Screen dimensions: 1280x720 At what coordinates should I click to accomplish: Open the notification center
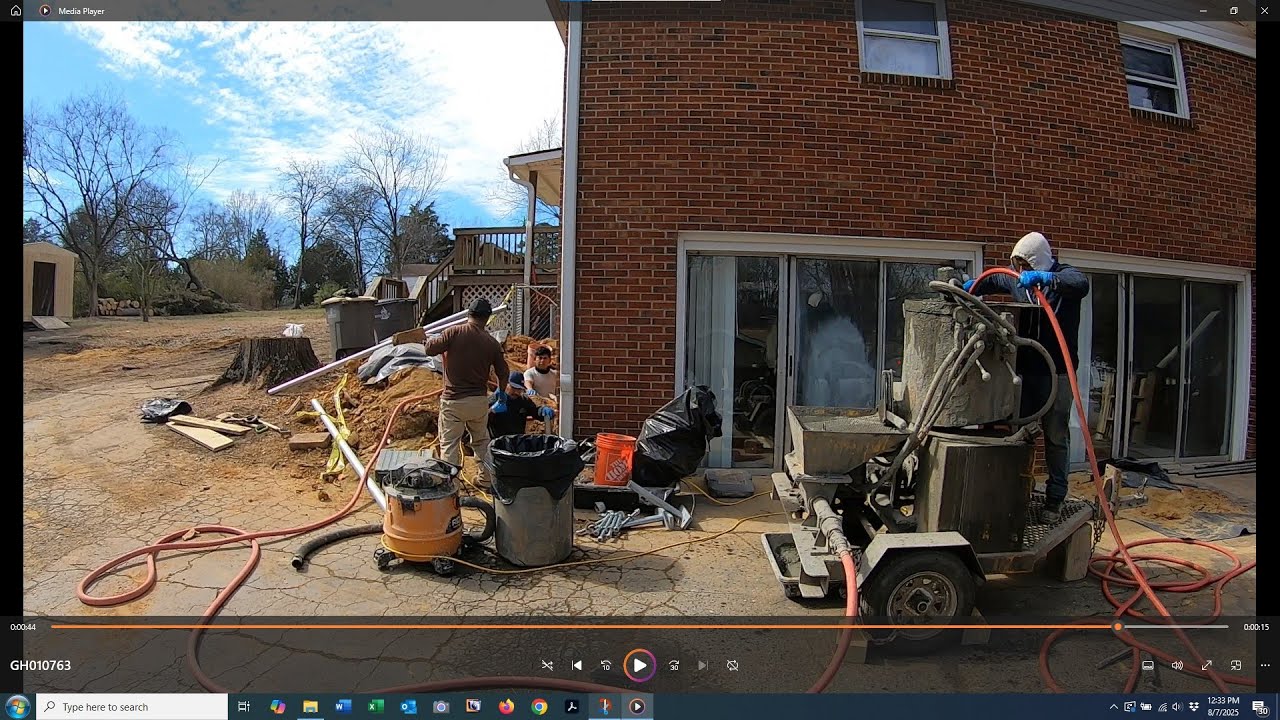[x=1260, y=707]
